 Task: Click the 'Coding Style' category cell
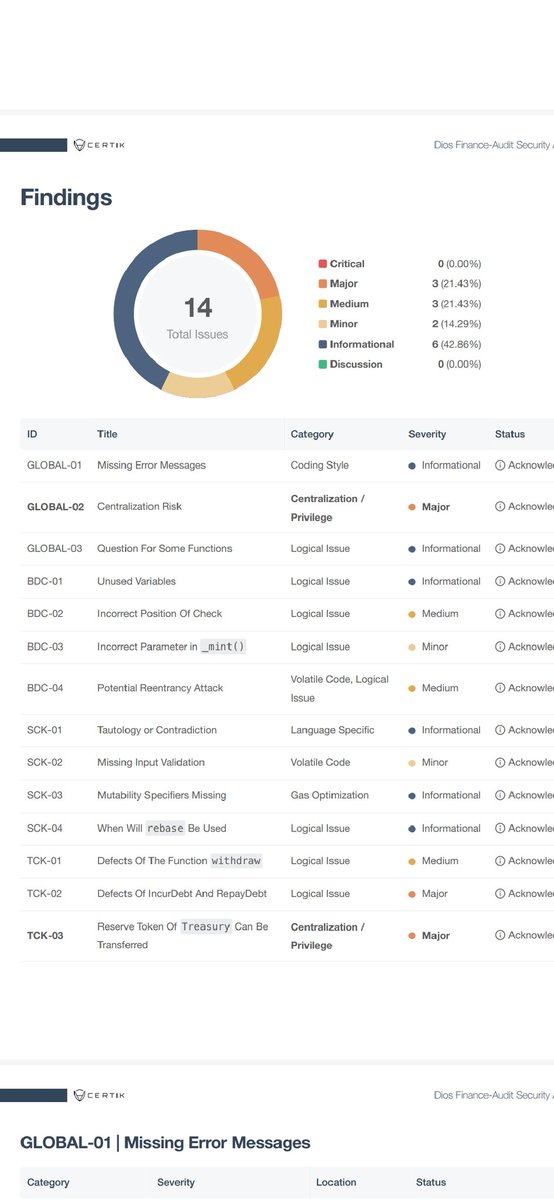[320, 465]
